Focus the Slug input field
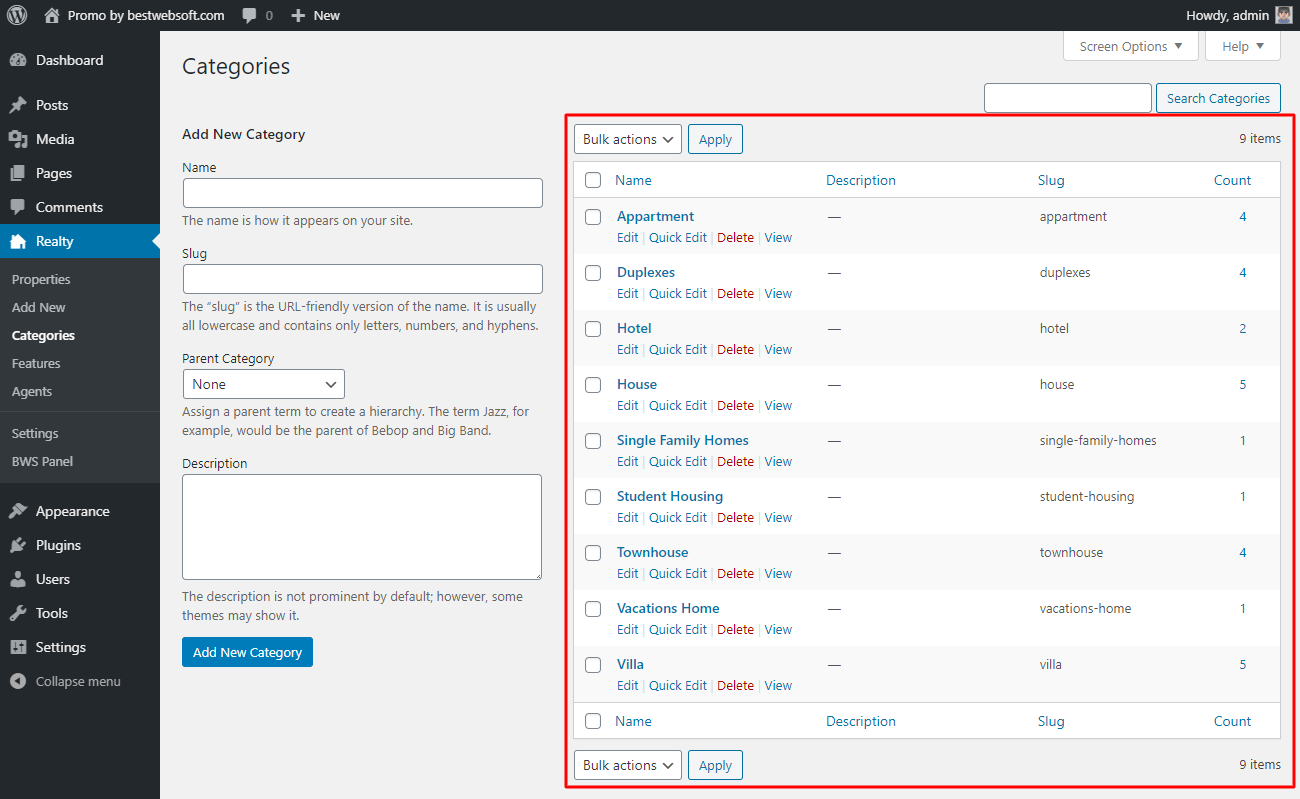The height and width of the screenshot is (799, 1300). coord(363,279)
